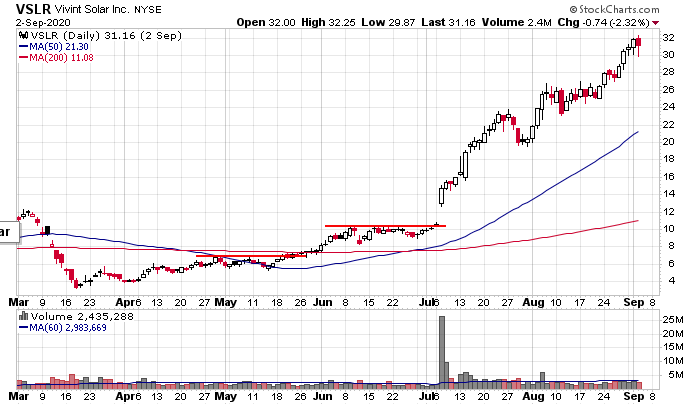Image resolution: width=700 pixels, height=405 pixels.
Task: Click the VSLR (Daily) 31.16 legend text
Action: click(x=106, y=36)
